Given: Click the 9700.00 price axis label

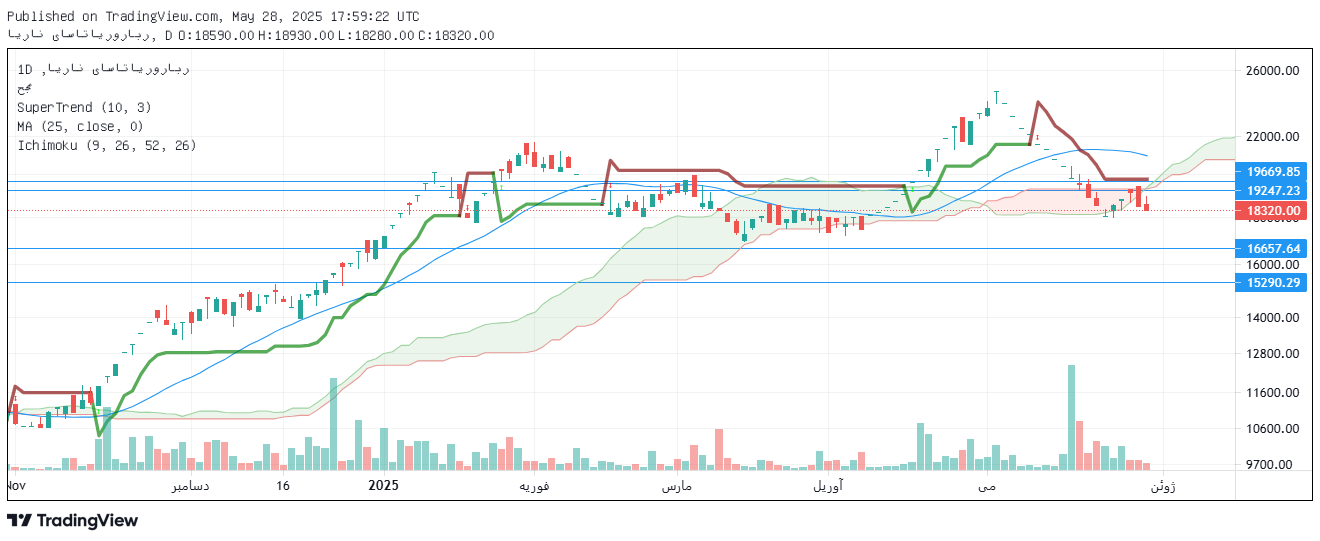Looking at the screenshot, I should (x=1272, y=465).
